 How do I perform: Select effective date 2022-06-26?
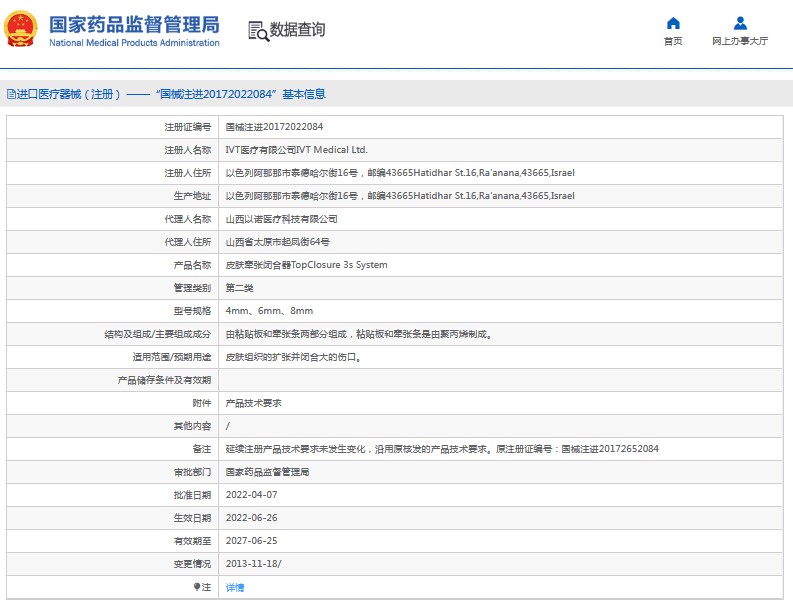click(251, 518)
